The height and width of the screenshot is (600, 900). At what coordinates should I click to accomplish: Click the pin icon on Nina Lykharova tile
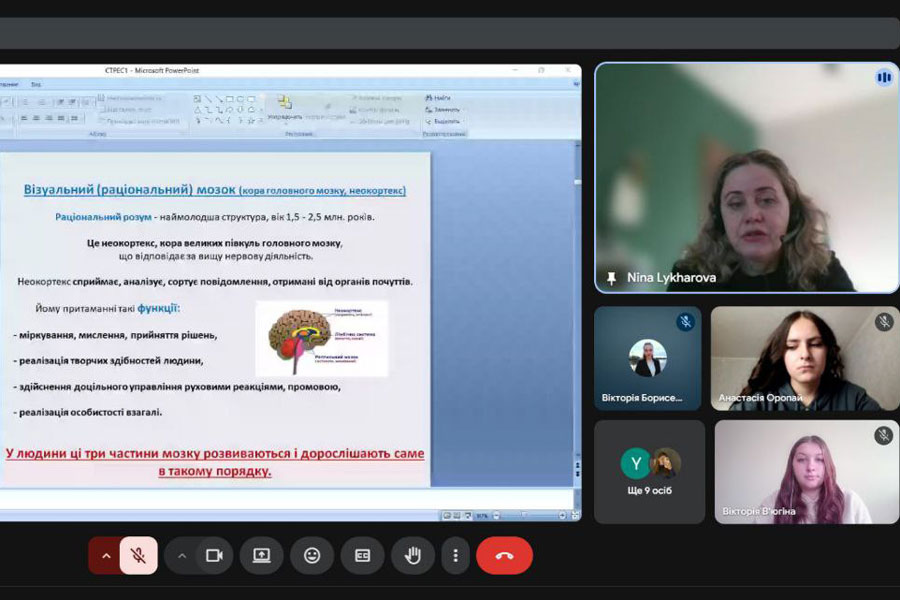(x=611, y=278)
